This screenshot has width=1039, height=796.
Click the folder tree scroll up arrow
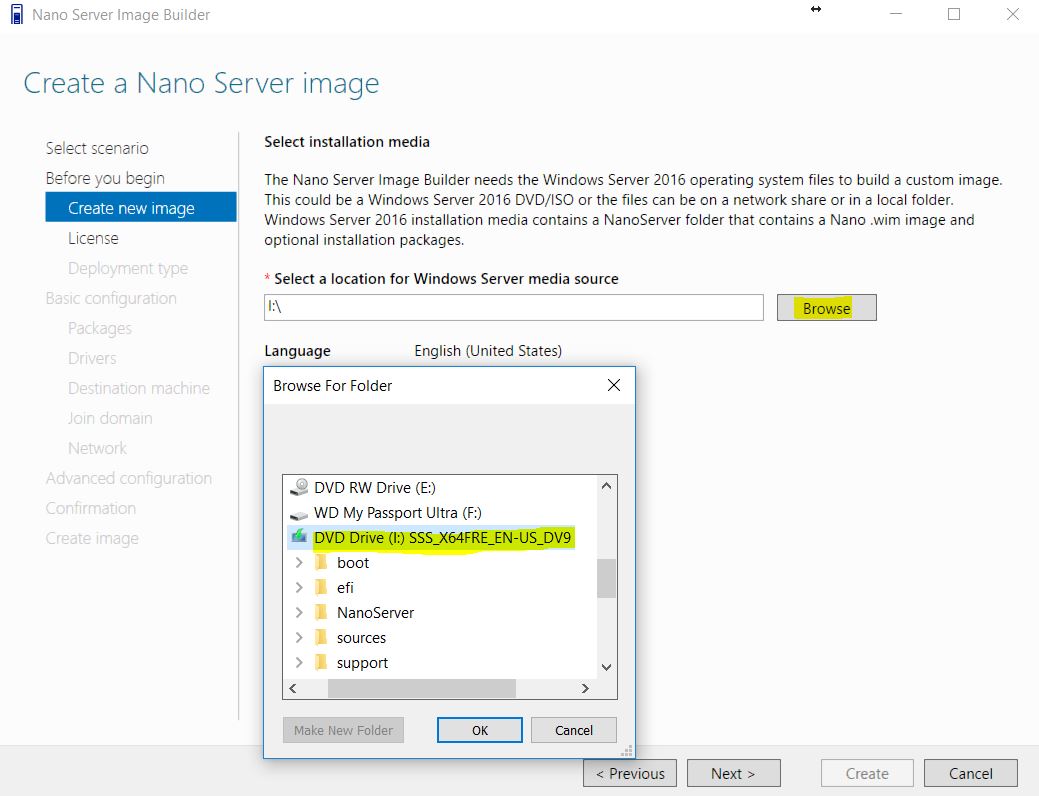tap(606, 486)
